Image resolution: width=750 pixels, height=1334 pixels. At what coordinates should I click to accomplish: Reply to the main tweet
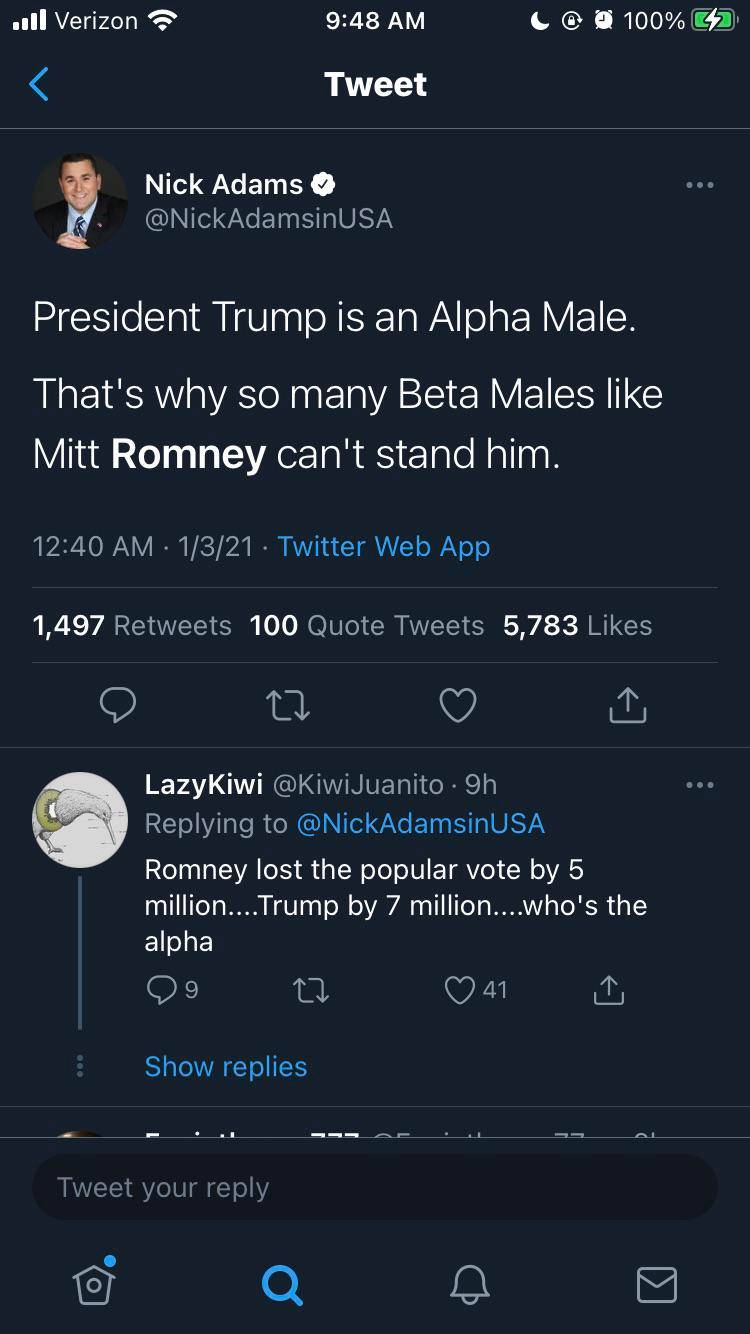tap(118, 705)
